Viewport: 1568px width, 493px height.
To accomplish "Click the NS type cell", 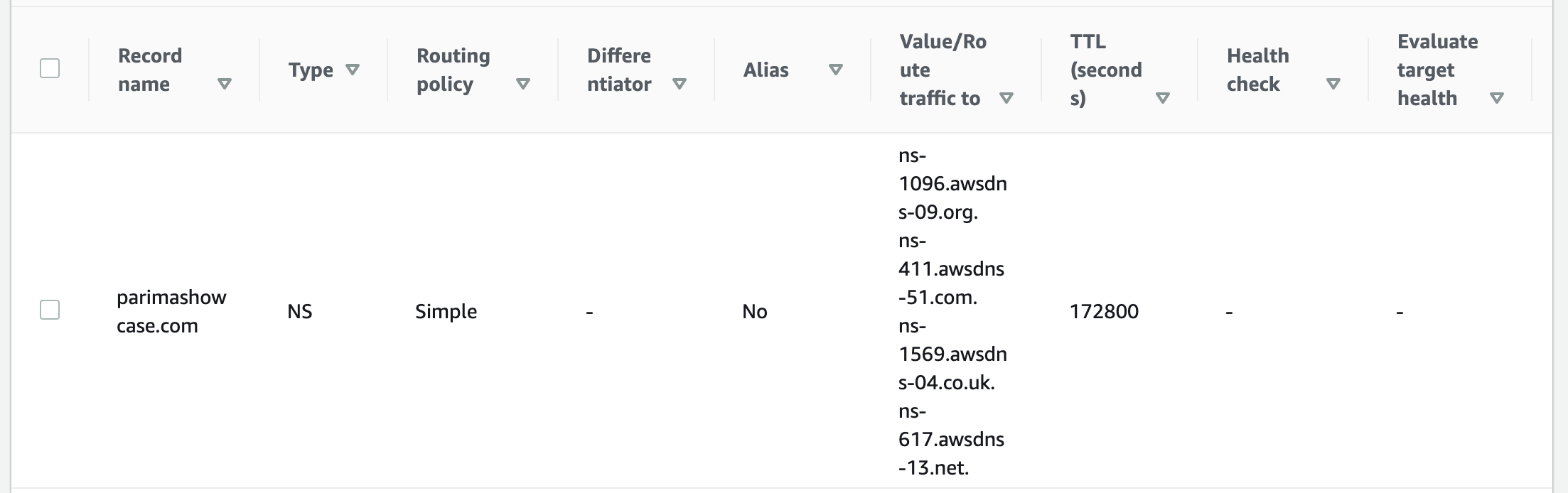I will click(x=300, y=311).
